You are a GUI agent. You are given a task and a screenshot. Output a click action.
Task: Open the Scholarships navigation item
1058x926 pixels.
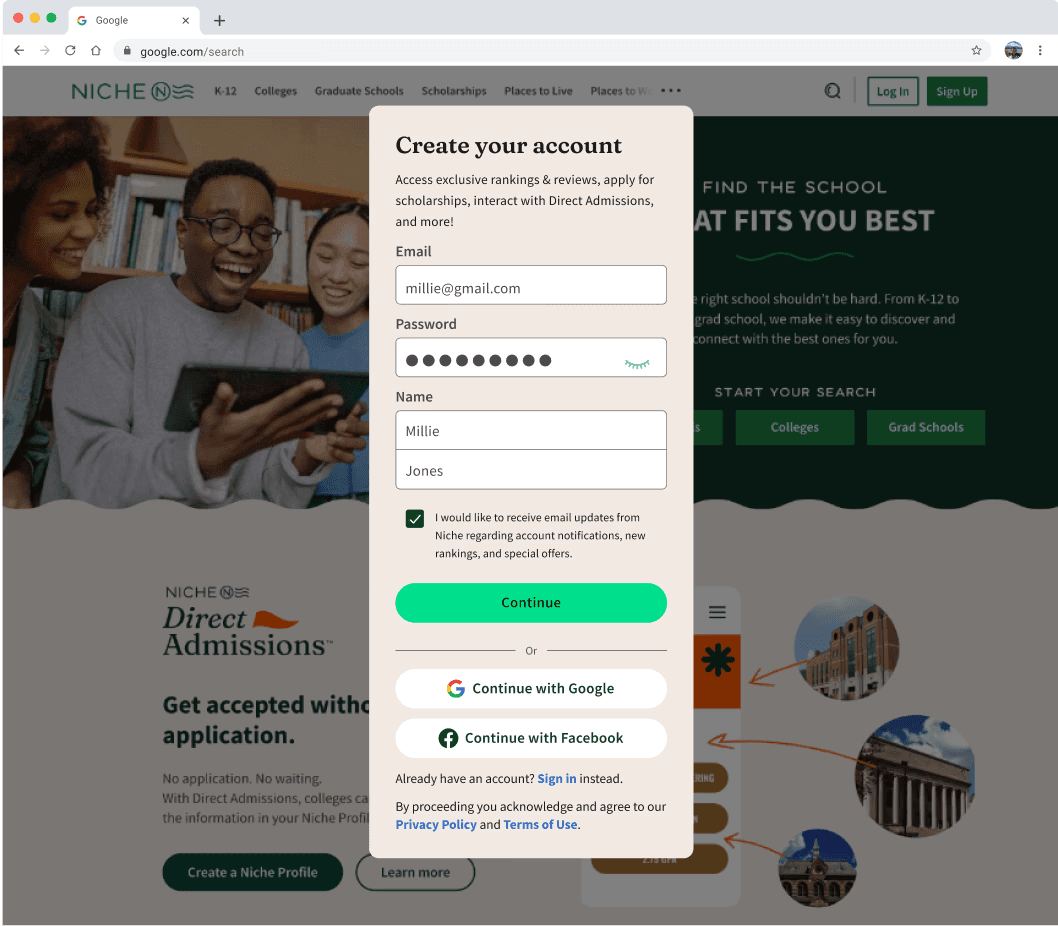(x=453, y=91)
